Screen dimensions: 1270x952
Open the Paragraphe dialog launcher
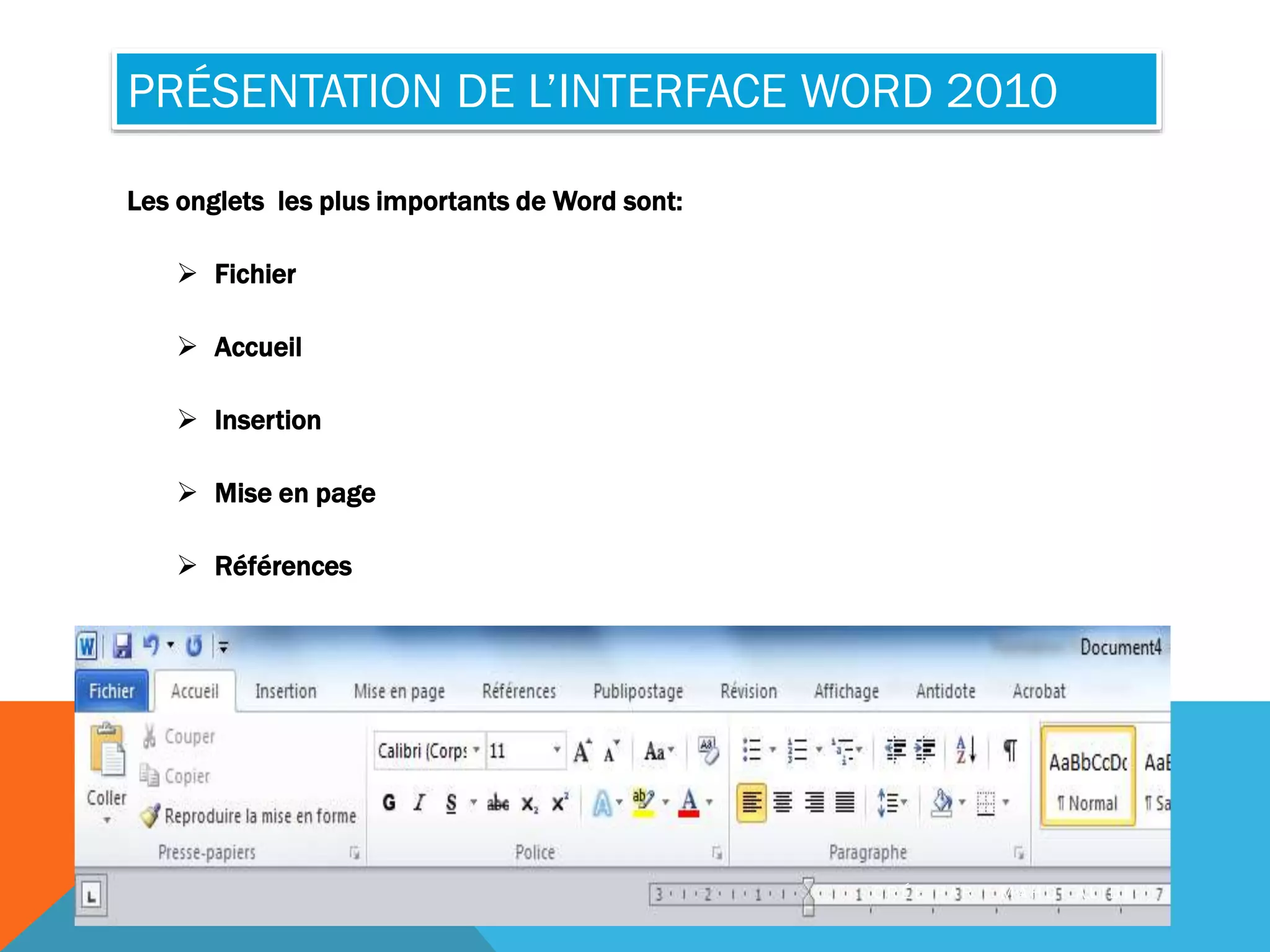(1018, 853)
